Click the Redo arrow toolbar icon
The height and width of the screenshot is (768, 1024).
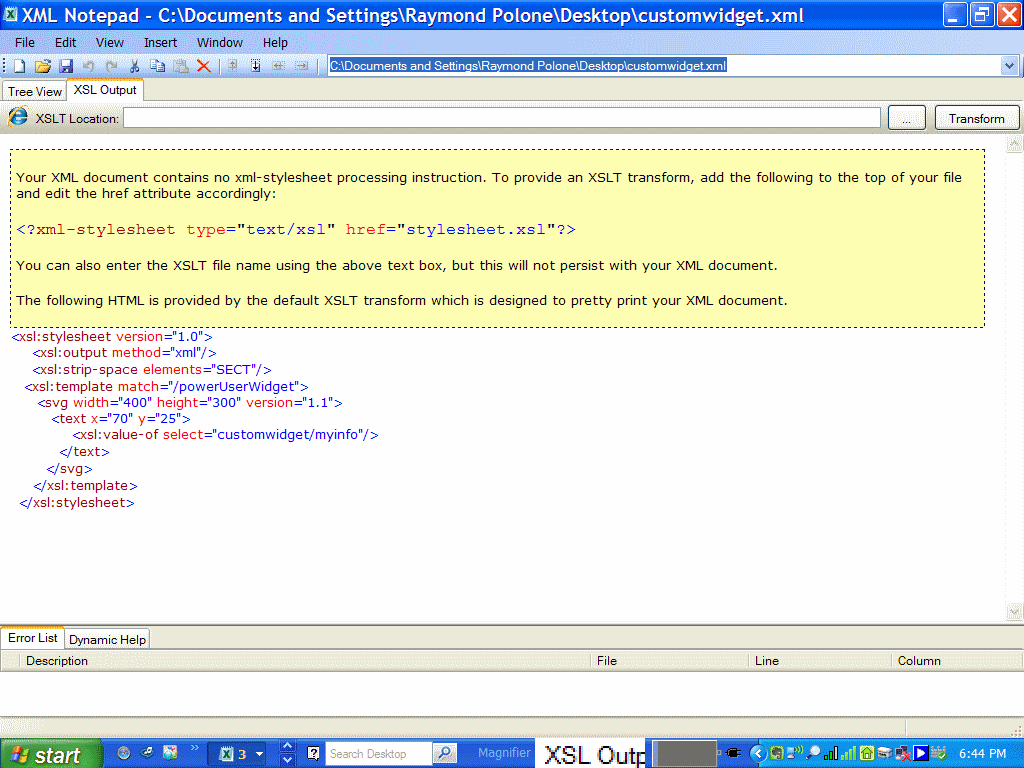click(x=112, y=66)
